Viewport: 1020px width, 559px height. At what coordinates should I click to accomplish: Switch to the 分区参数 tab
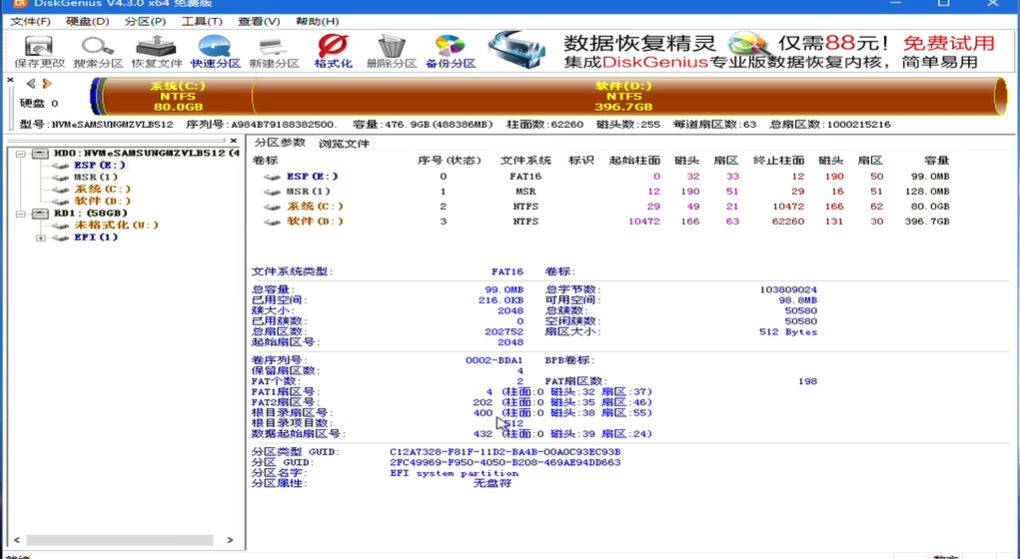[280, 143]
